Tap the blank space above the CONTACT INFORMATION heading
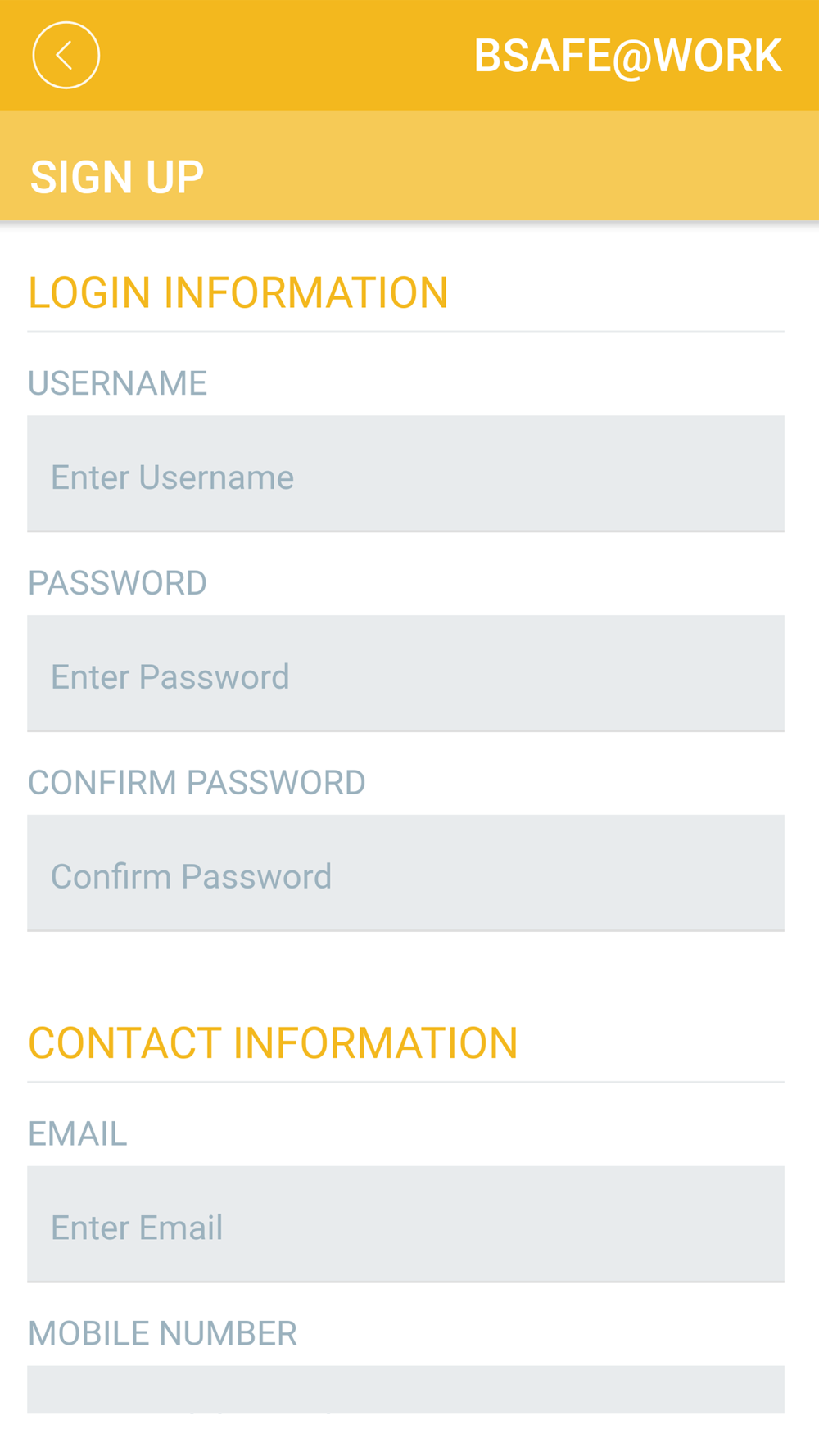819x1456 pixels. pyautogui.click(x=405, y=974)
